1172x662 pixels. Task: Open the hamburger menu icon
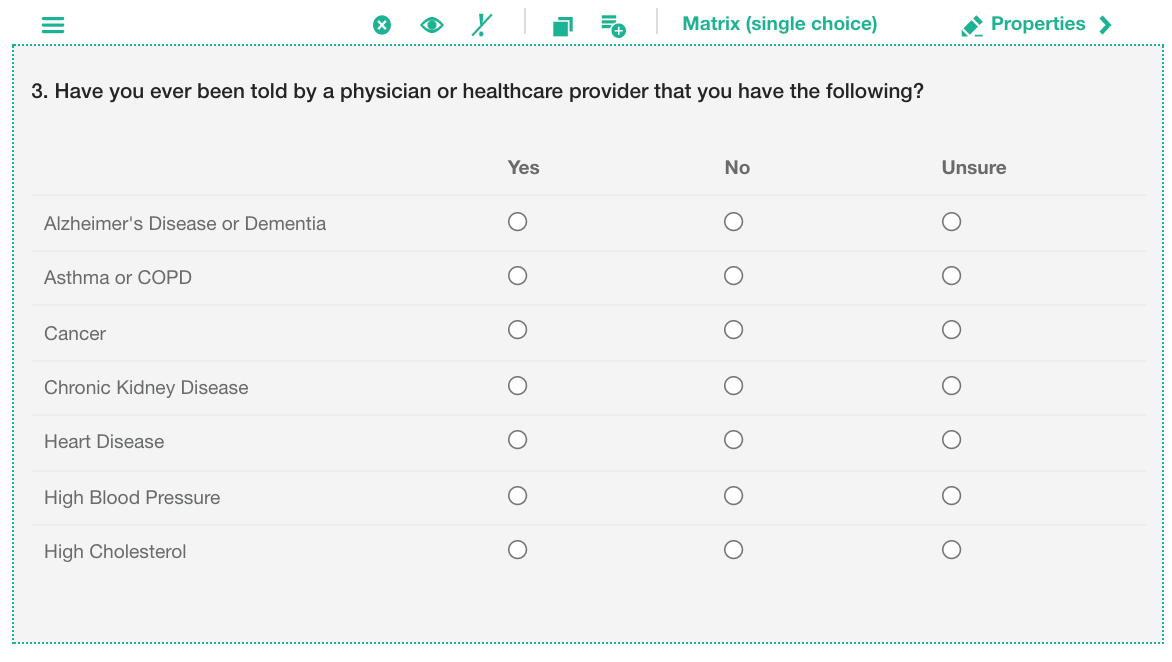click(53, 25)
